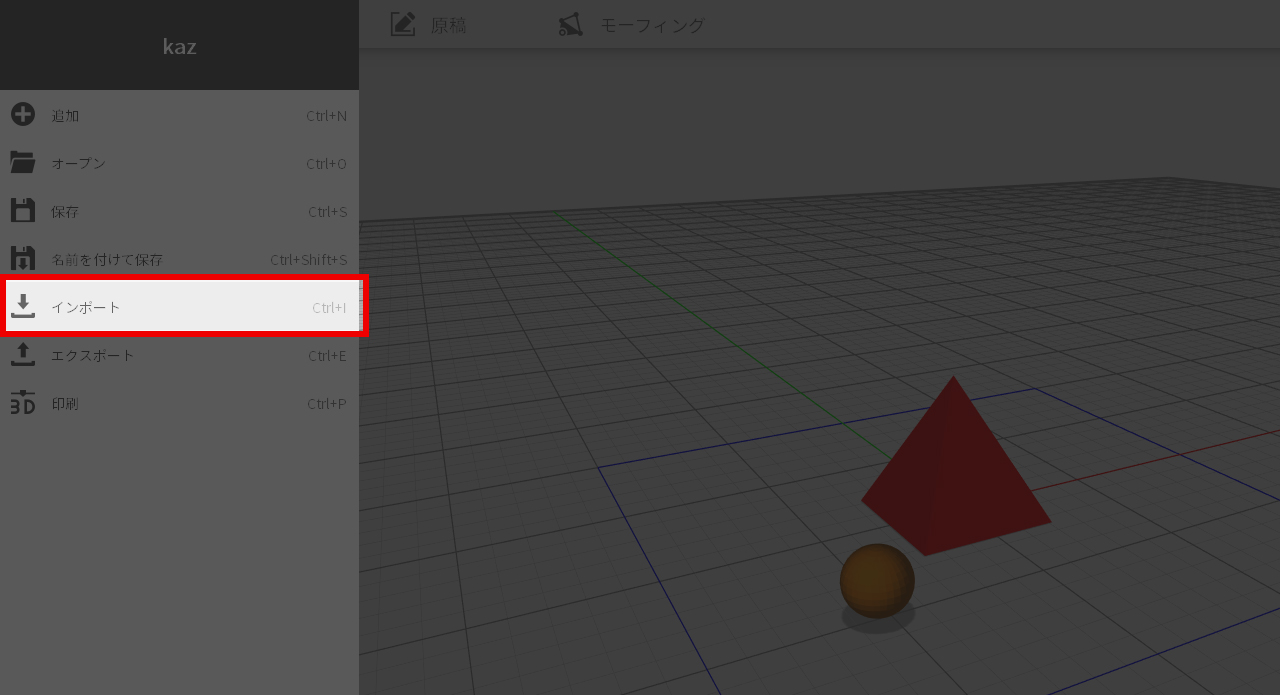
Task: Choose the 名前を付けて保存 menu entry
Action: point(180,259)
